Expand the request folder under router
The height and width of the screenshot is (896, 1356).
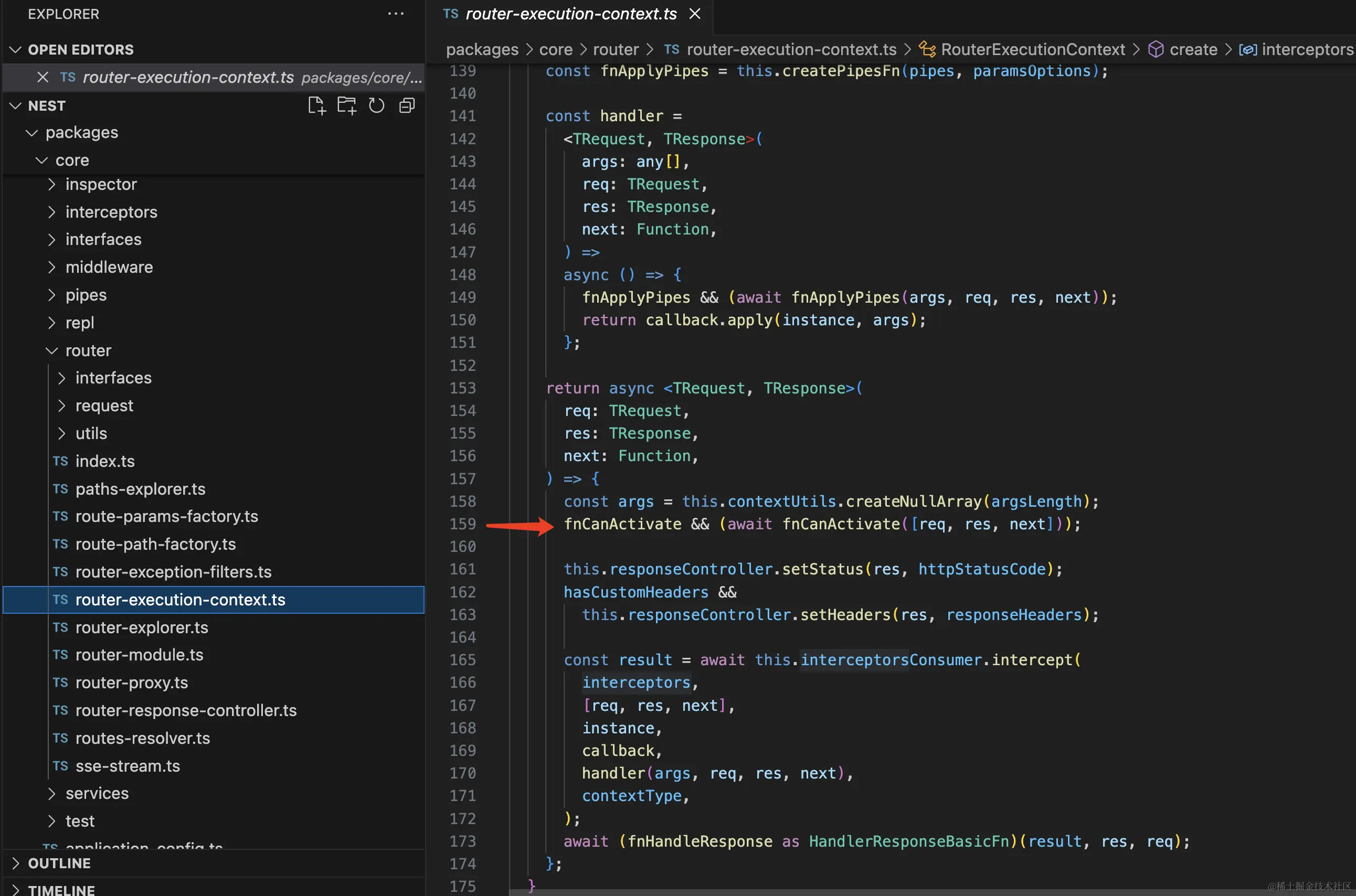tap(62, 406)
